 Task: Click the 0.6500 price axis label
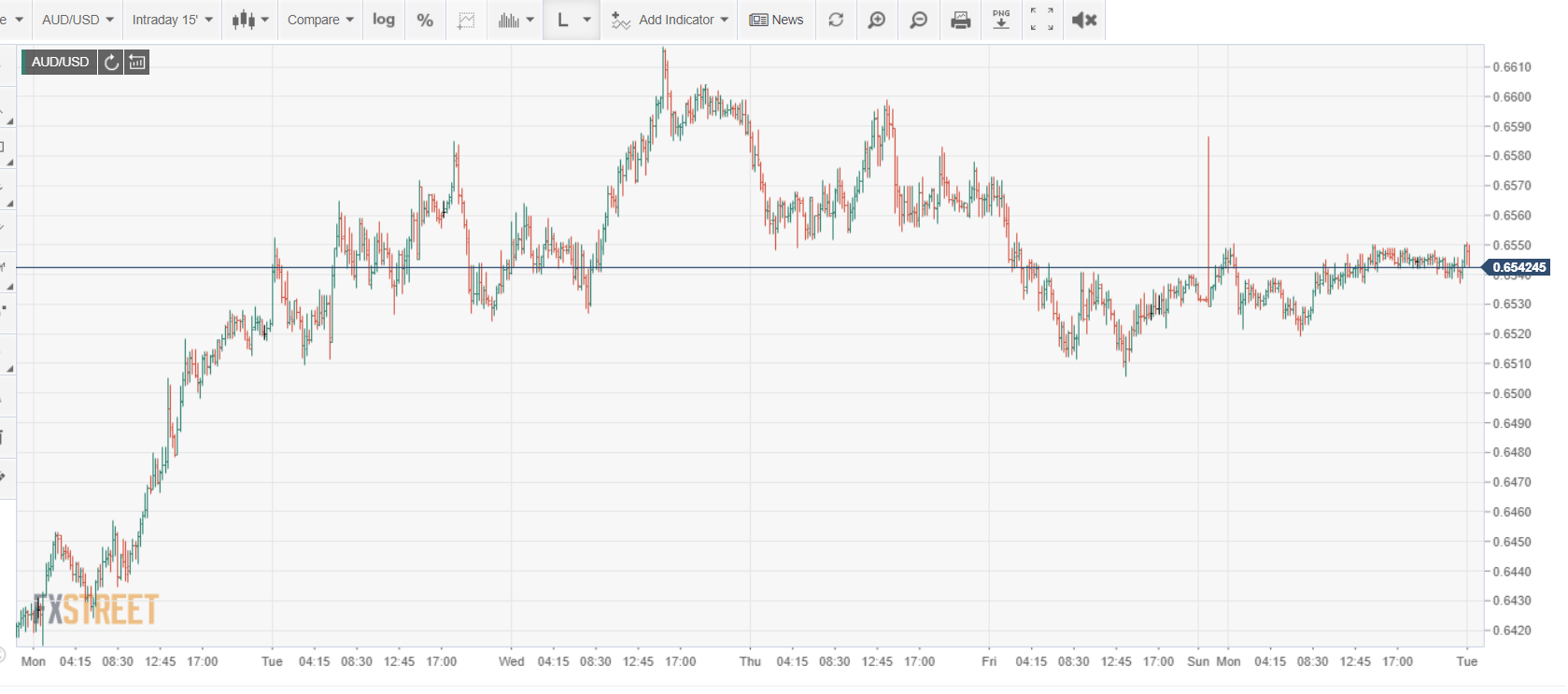(x=1511, y=393)
